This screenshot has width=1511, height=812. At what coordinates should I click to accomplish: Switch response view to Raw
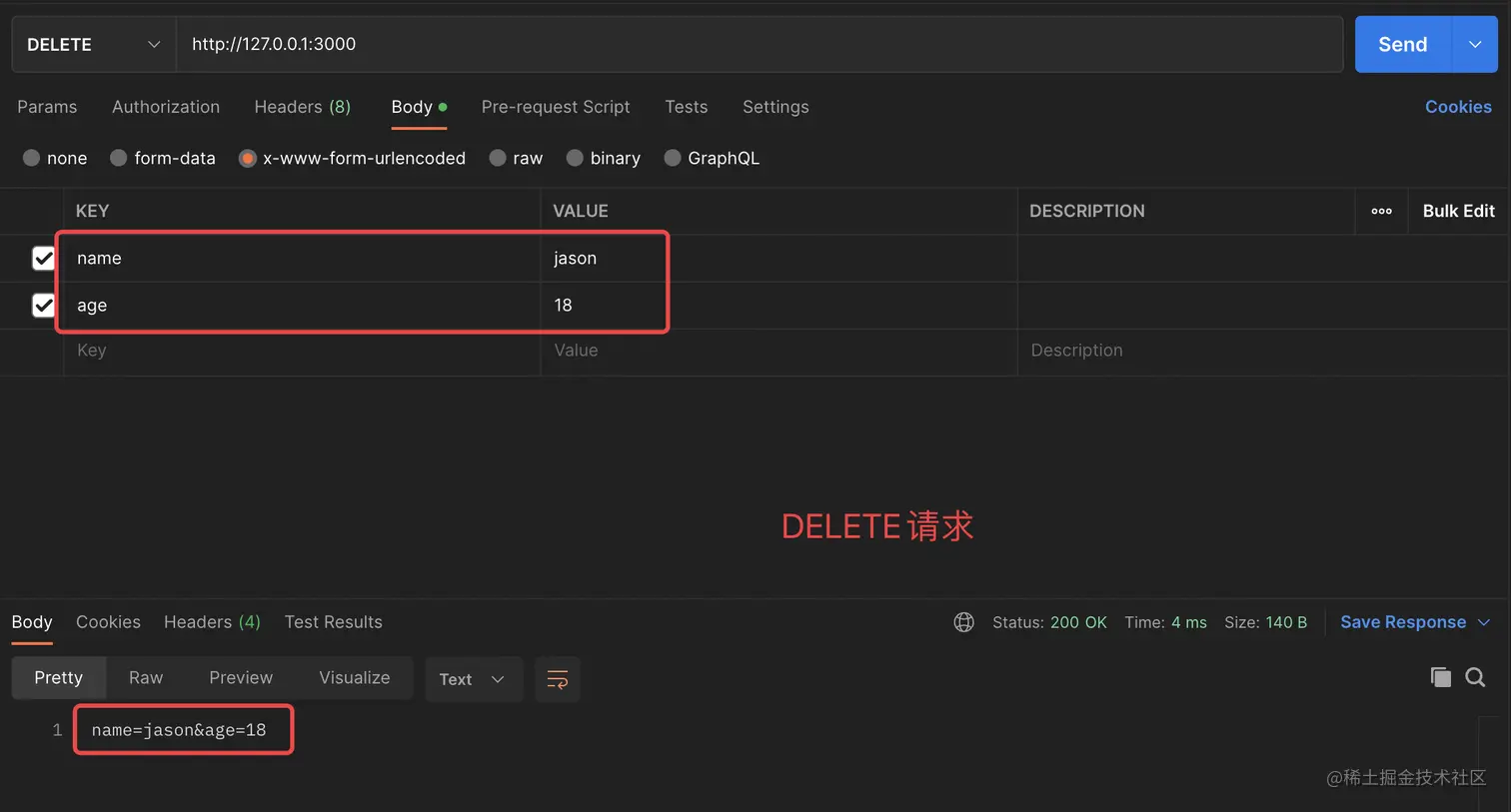coord(145,677)
